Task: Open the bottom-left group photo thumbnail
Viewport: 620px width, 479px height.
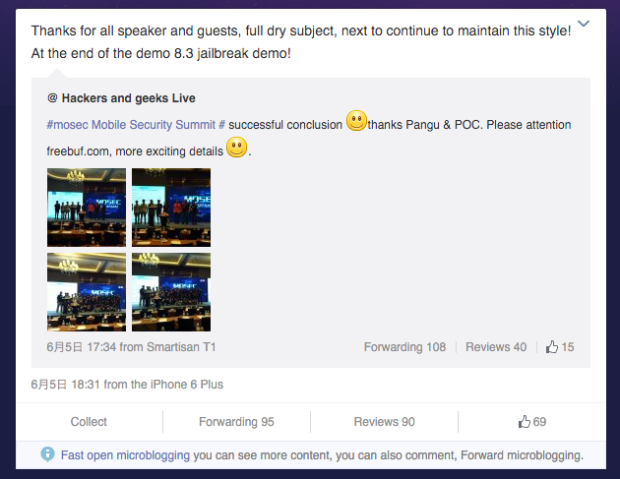Action: click(87, 292)
